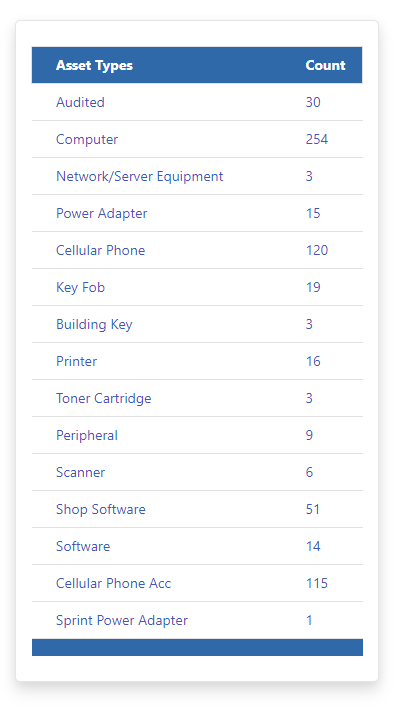This screenshot has height=707, width=398.
Task: Click the Count column header
Action: pos(325,65)
